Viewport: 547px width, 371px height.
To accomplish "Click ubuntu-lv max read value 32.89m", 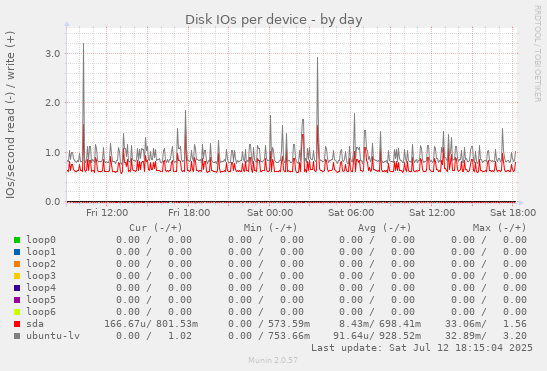I will click(465, 336).
